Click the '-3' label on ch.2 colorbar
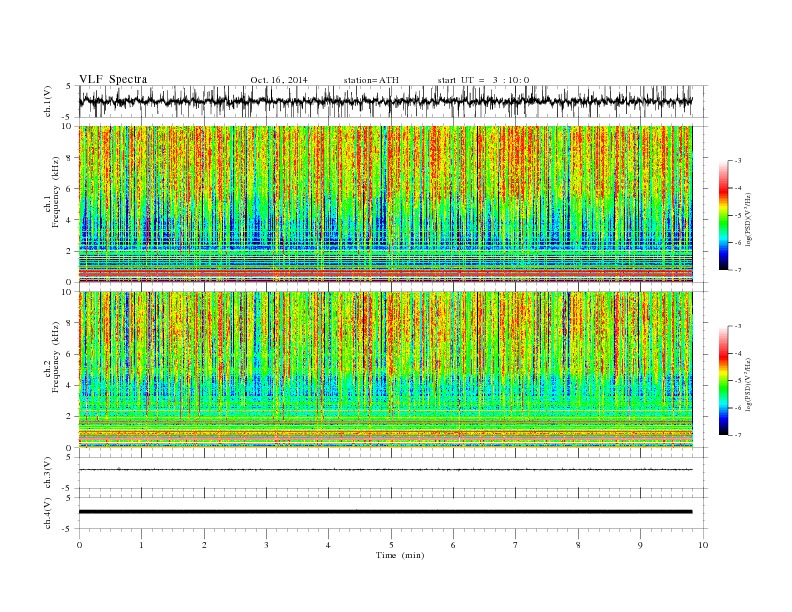Image resolution: width=792 pixels, height=612 pixels. click(x=737, y=326)
